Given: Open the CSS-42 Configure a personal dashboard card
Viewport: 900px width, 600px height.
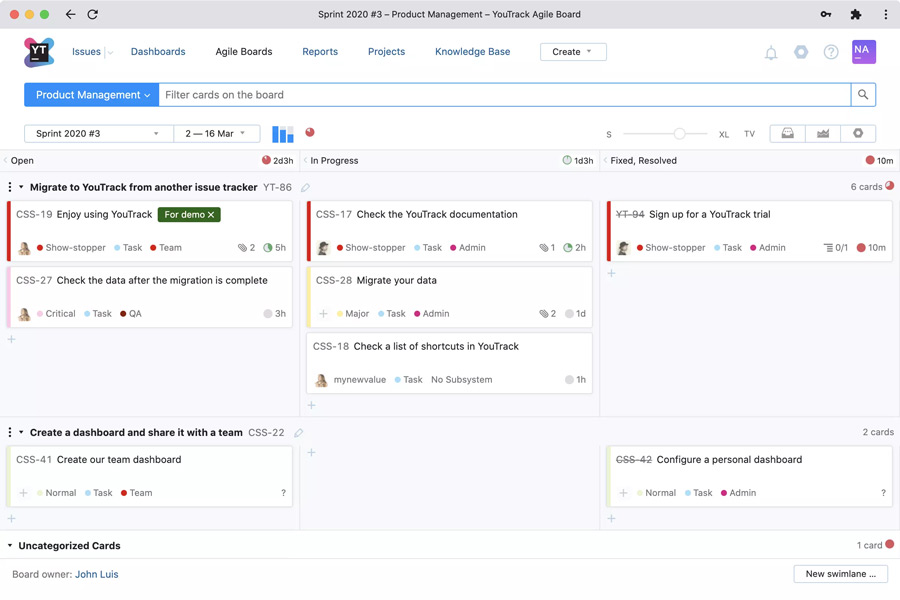Looking at the screenshot, I should point(749,477).
